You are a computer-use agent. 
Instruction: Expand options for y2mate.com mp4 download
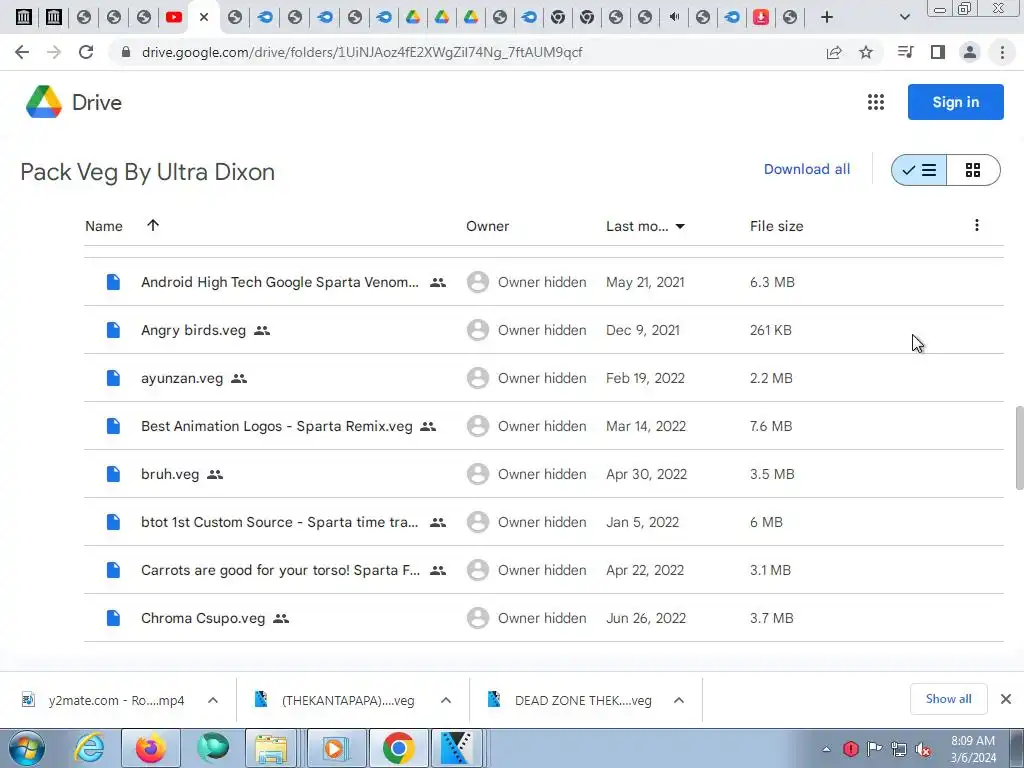[x=213, y=700]
